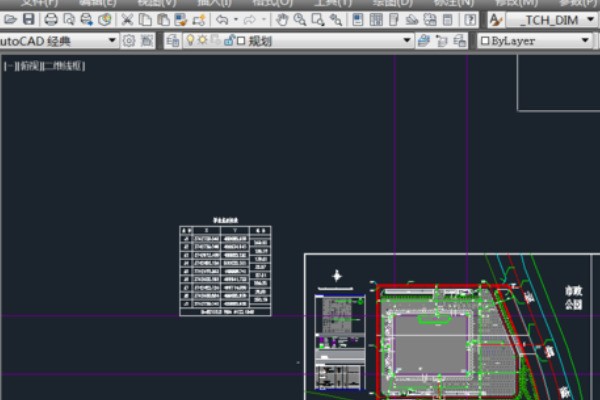
Task: Expand the _TCH_DIM dimension style dropdown
Action: [591, 19]
